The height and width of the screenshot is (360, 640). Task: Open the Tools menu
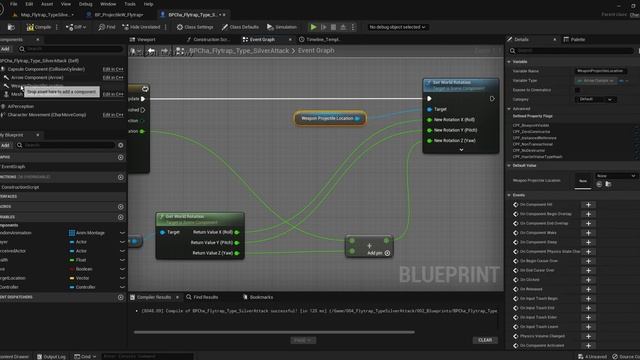(130, 4)
